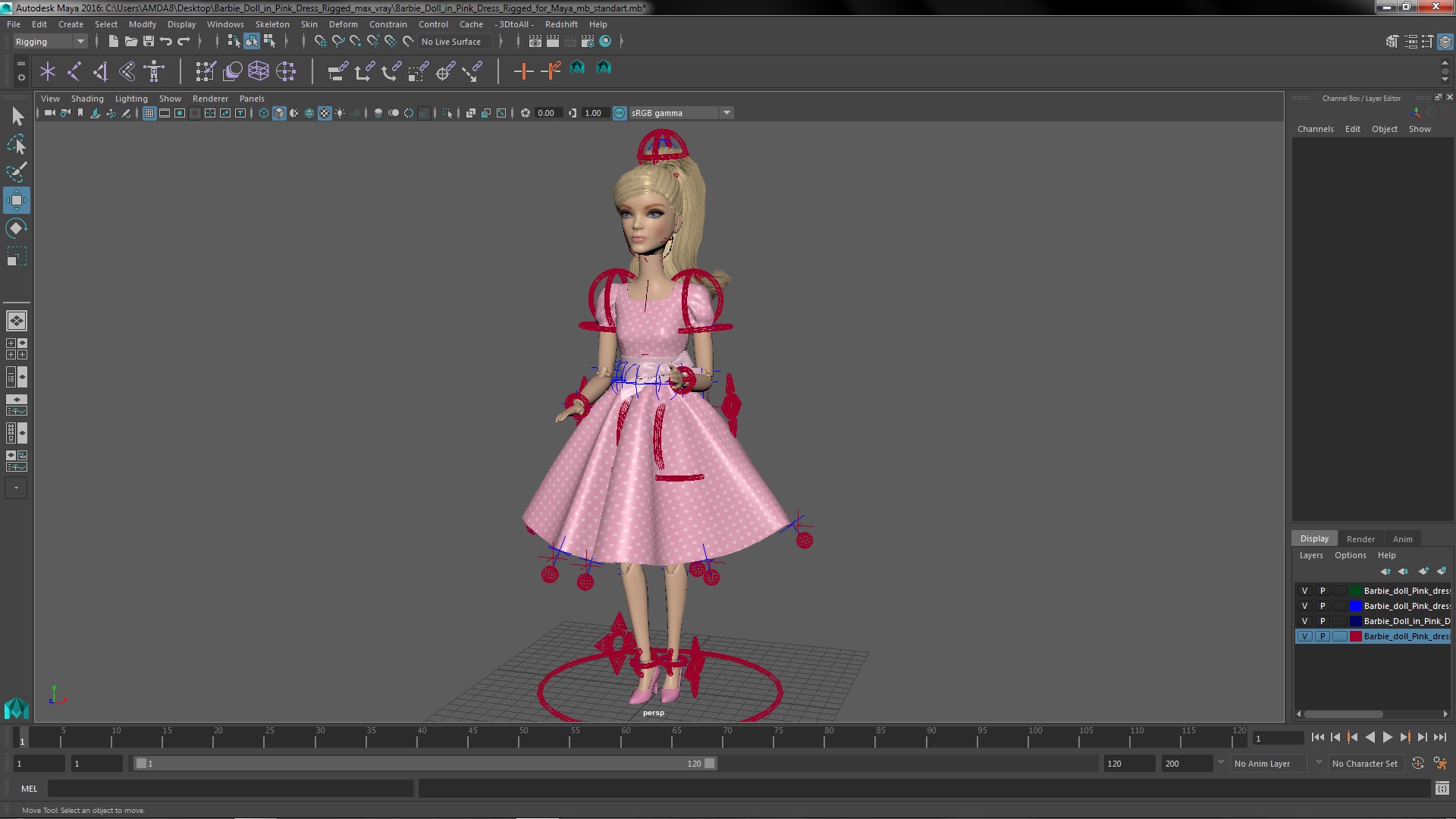
Task: Redo the last action
Action: pyautogui.click(x=184, y=42)
